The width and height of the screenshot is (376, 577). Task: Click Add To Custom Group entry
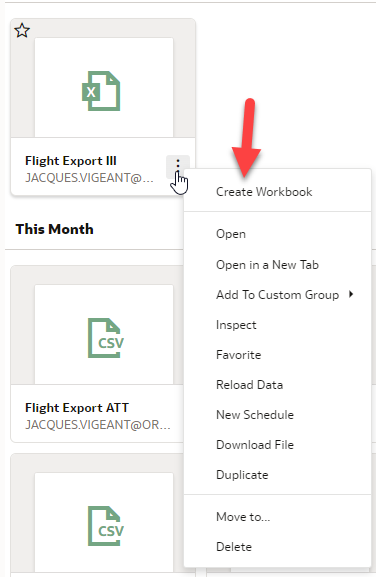click(x=277, y=295)
